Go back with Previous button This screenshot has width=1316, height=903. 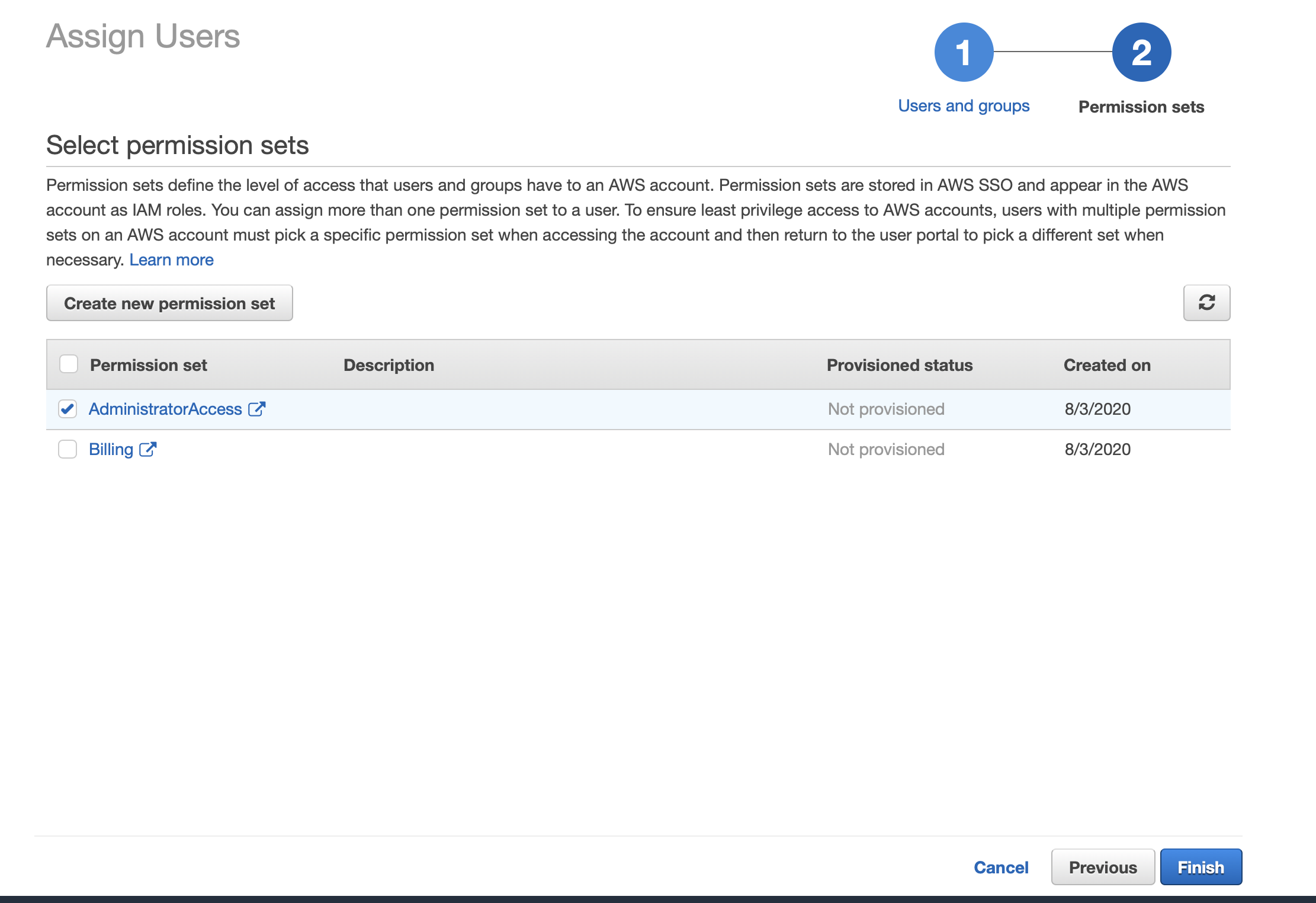pyautogui.click(x=1103, y=867)
